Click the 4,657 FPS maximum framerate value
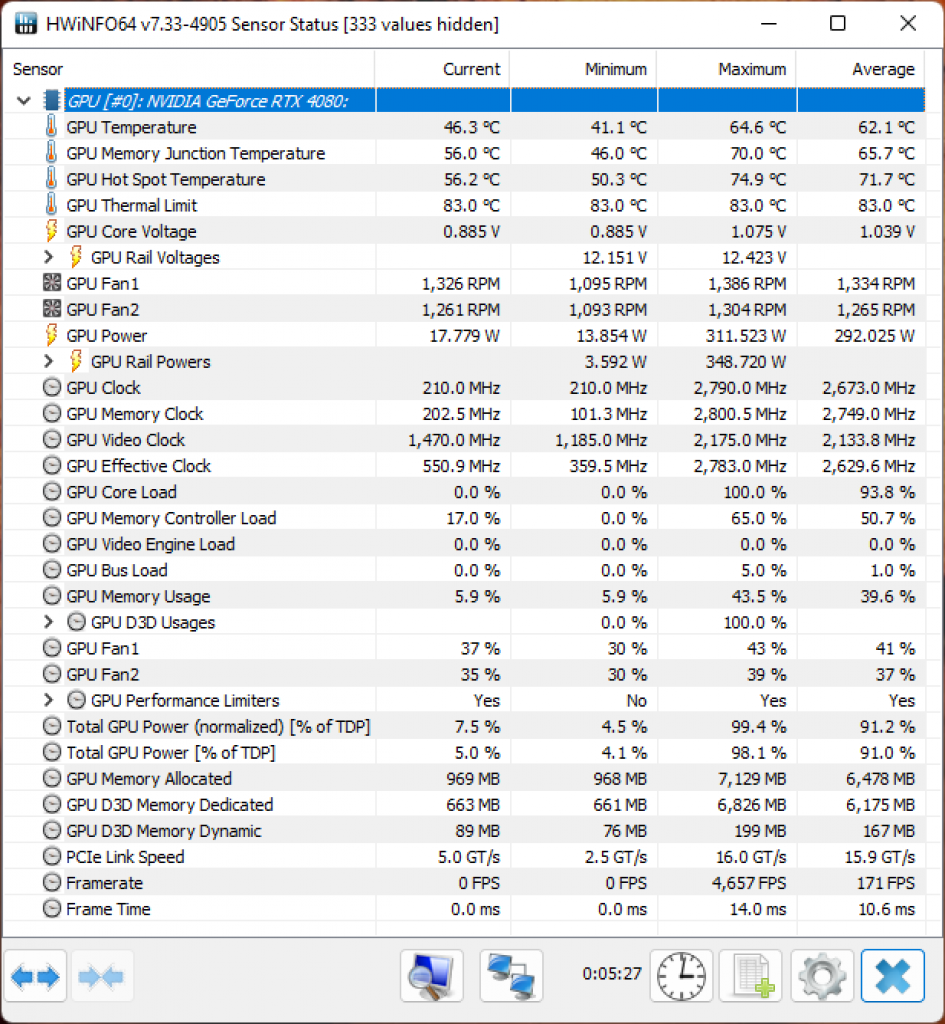This screenshot has width=945, height=1024. coord(748,883)
